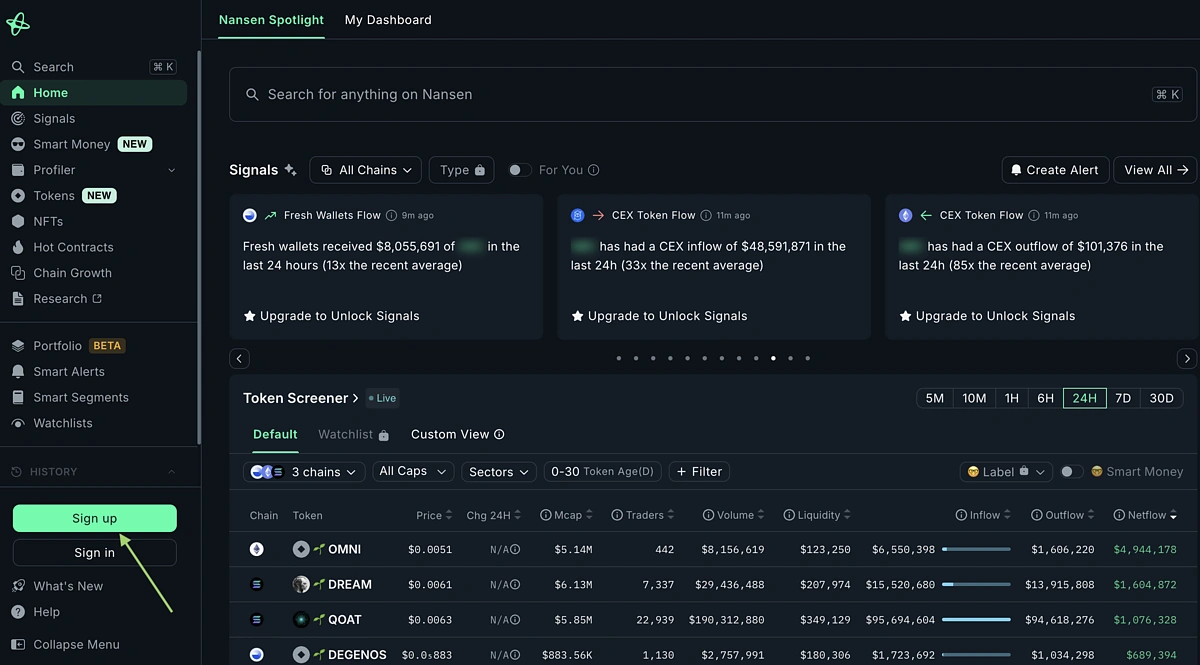Select the 24H timeframe

pos(1085,398)
